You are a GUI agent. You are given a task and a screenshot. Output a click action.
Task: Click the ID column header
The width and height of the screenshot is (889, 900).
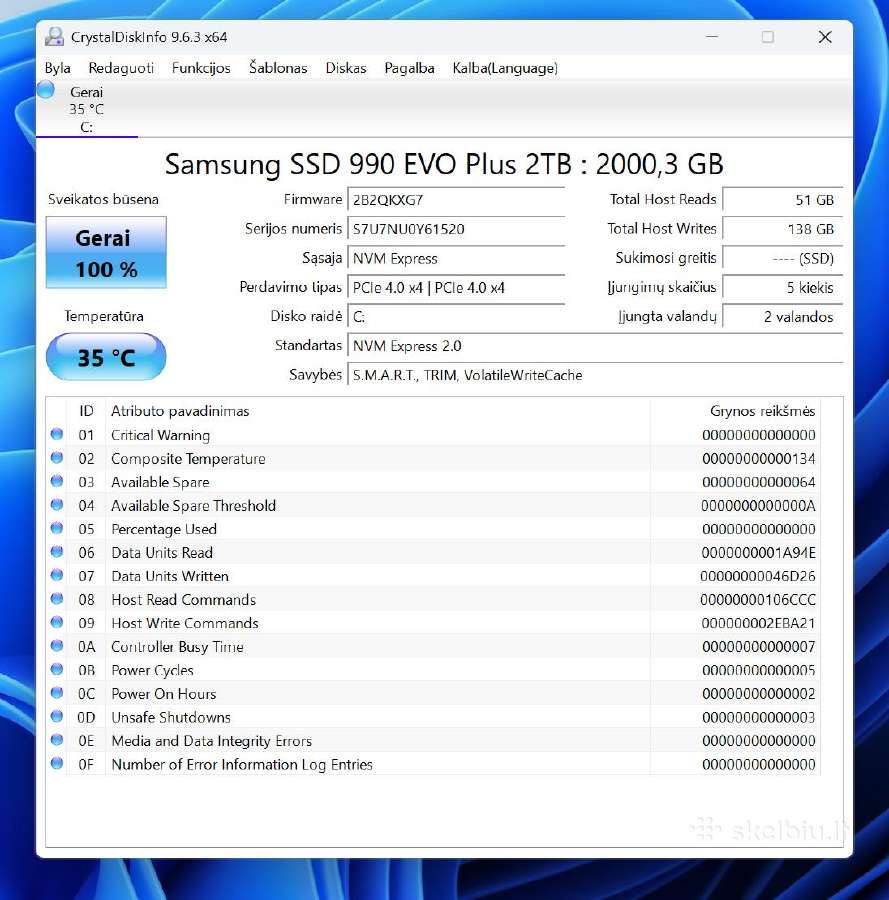[86, 411]
